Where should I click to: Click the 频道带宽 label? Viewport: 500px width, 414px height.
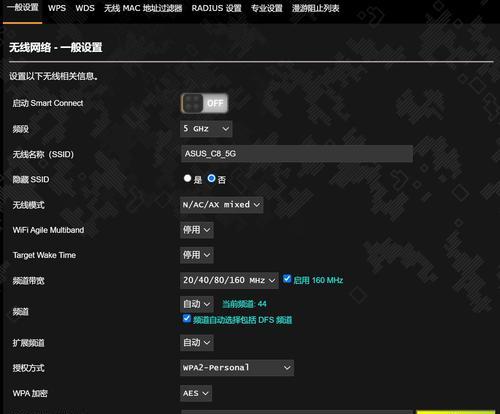pyautogui.click(x=28, y=281)
